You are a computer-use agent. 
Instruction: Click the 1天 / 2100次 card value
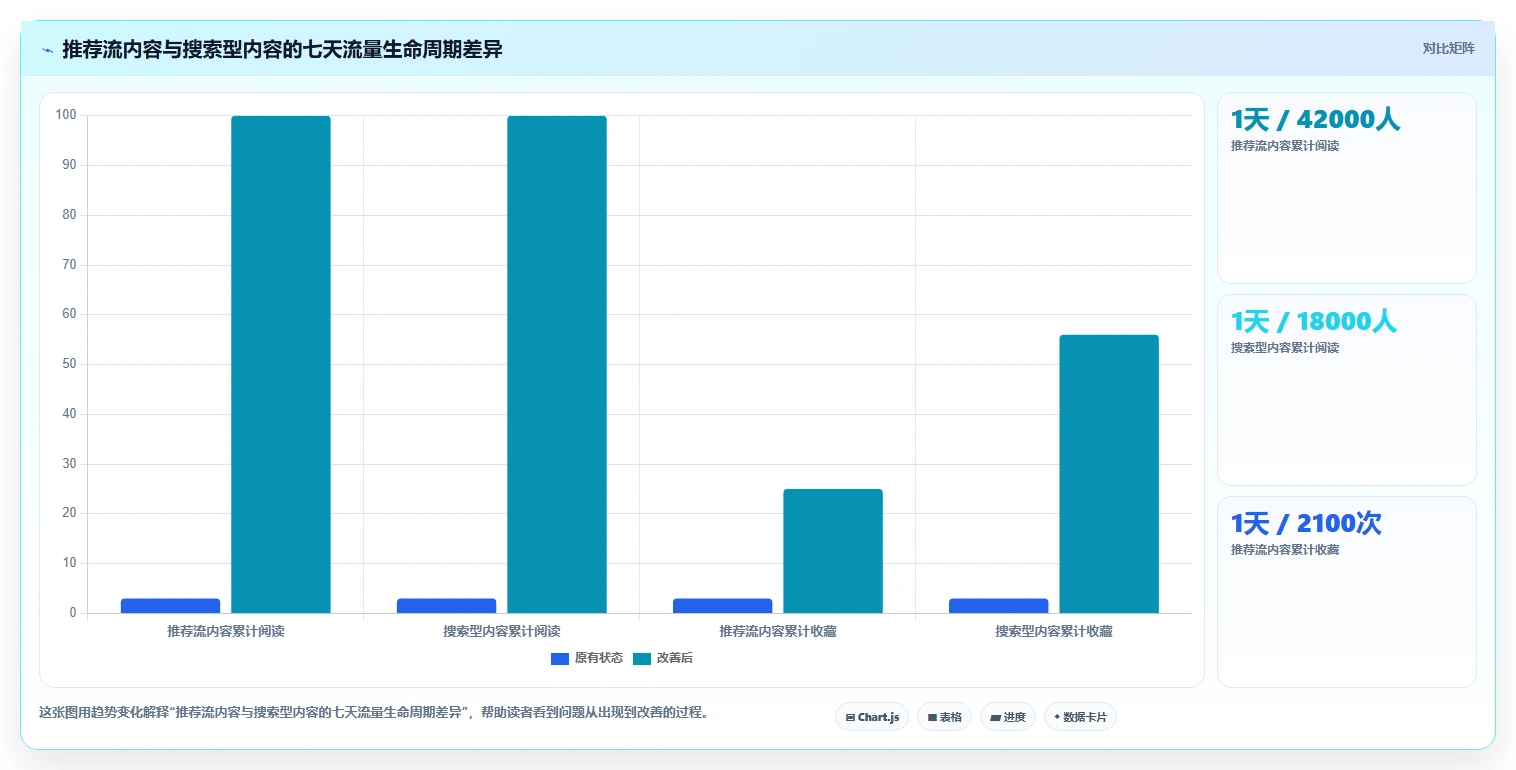click(1306, 524)
